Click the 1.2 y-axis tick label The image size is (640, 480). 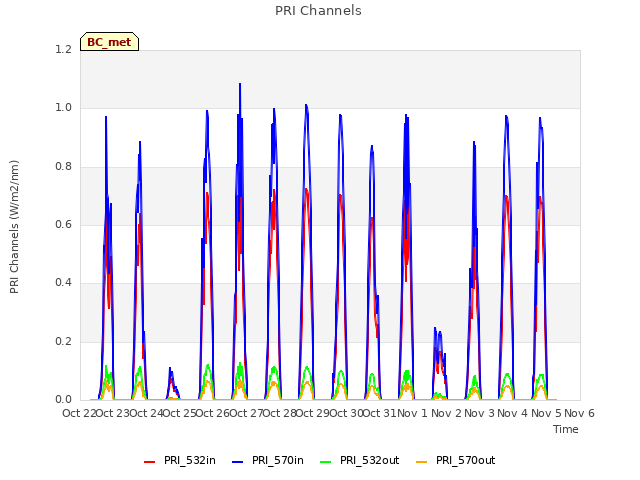[63, 49]
